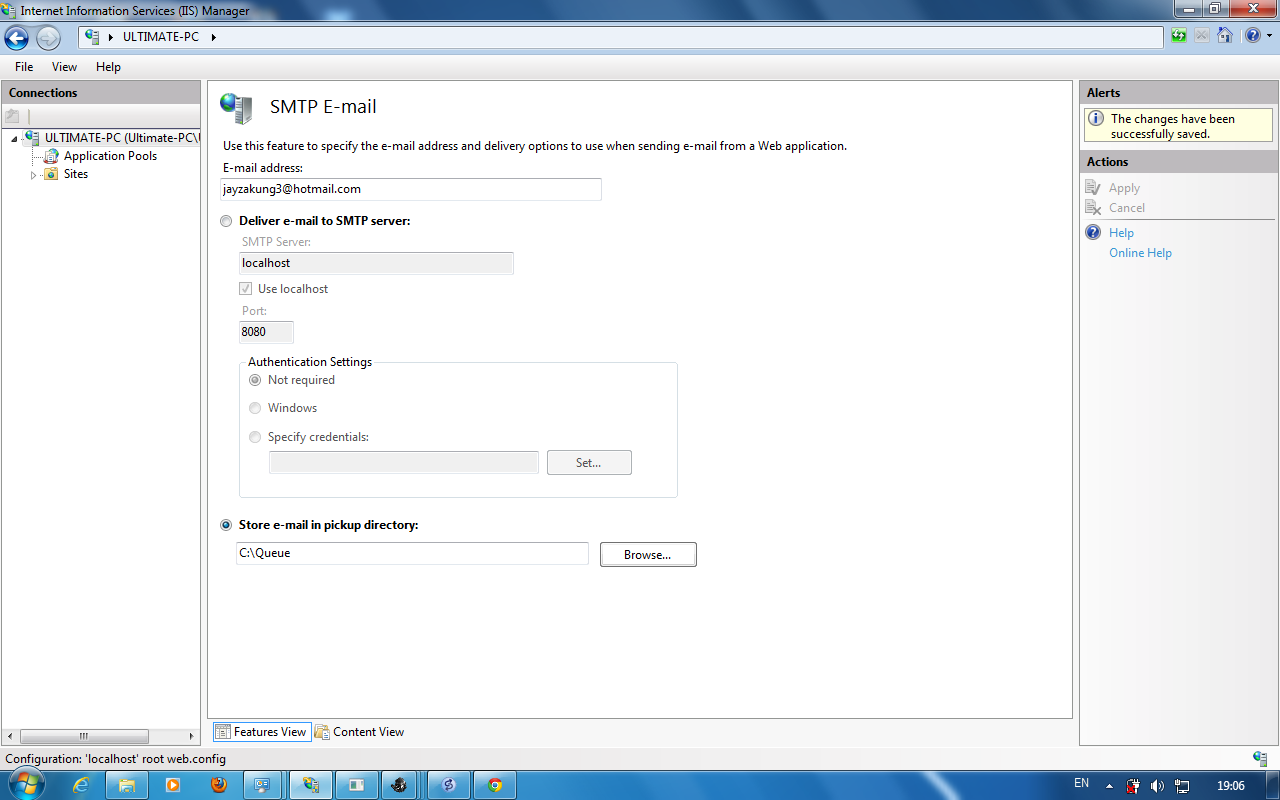Click the EN language indicator
The width and height of the screenshot is (1280, 800).
click(x=1081, y=784)
